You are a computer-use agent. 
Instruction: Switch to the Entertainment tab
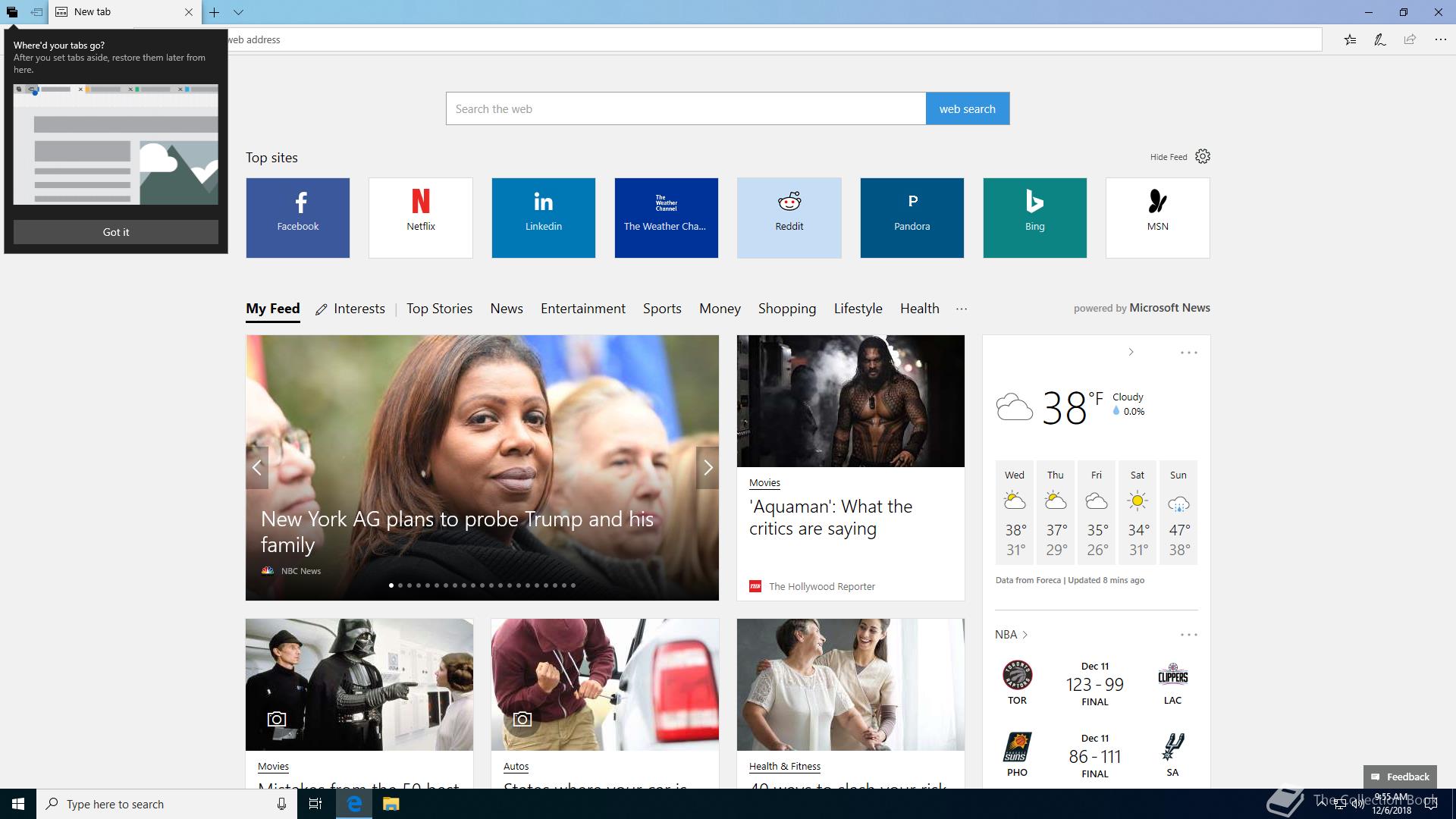(x=583, y=309)
